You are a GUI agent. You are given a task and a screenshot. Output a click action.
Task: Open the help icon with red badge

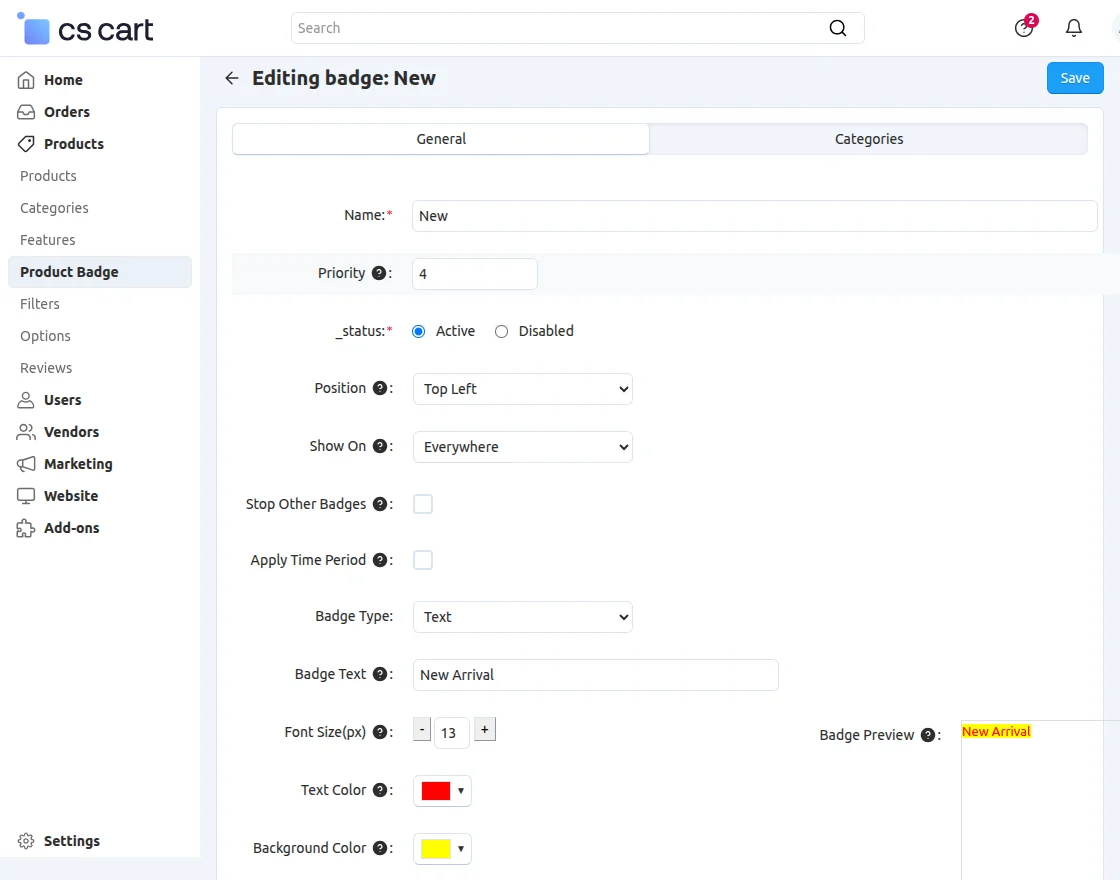pos(1023,28)
